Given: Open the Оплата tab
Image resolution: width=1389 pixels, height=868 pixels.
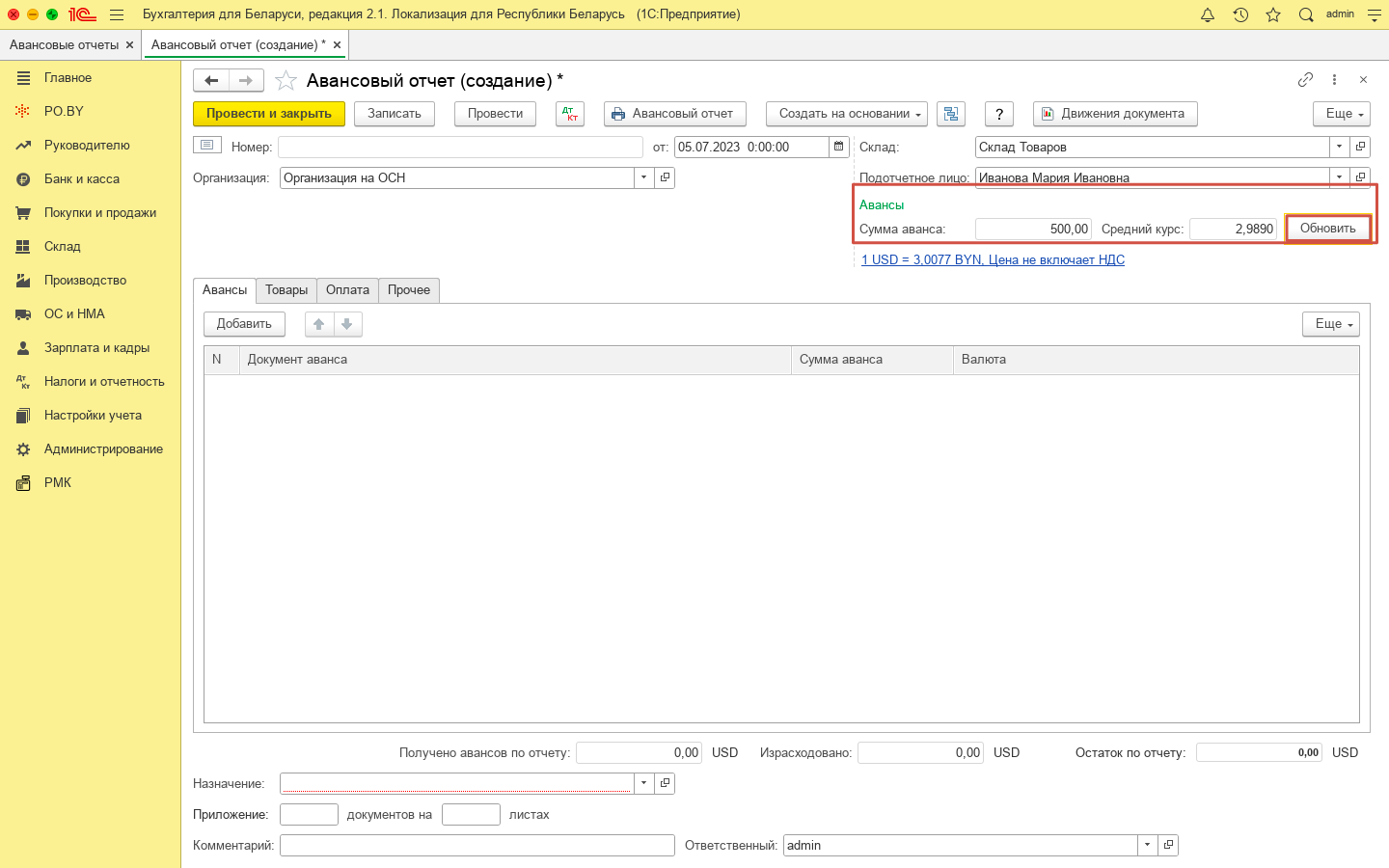Looking at the screenshot, I should [x=347, y=290].
